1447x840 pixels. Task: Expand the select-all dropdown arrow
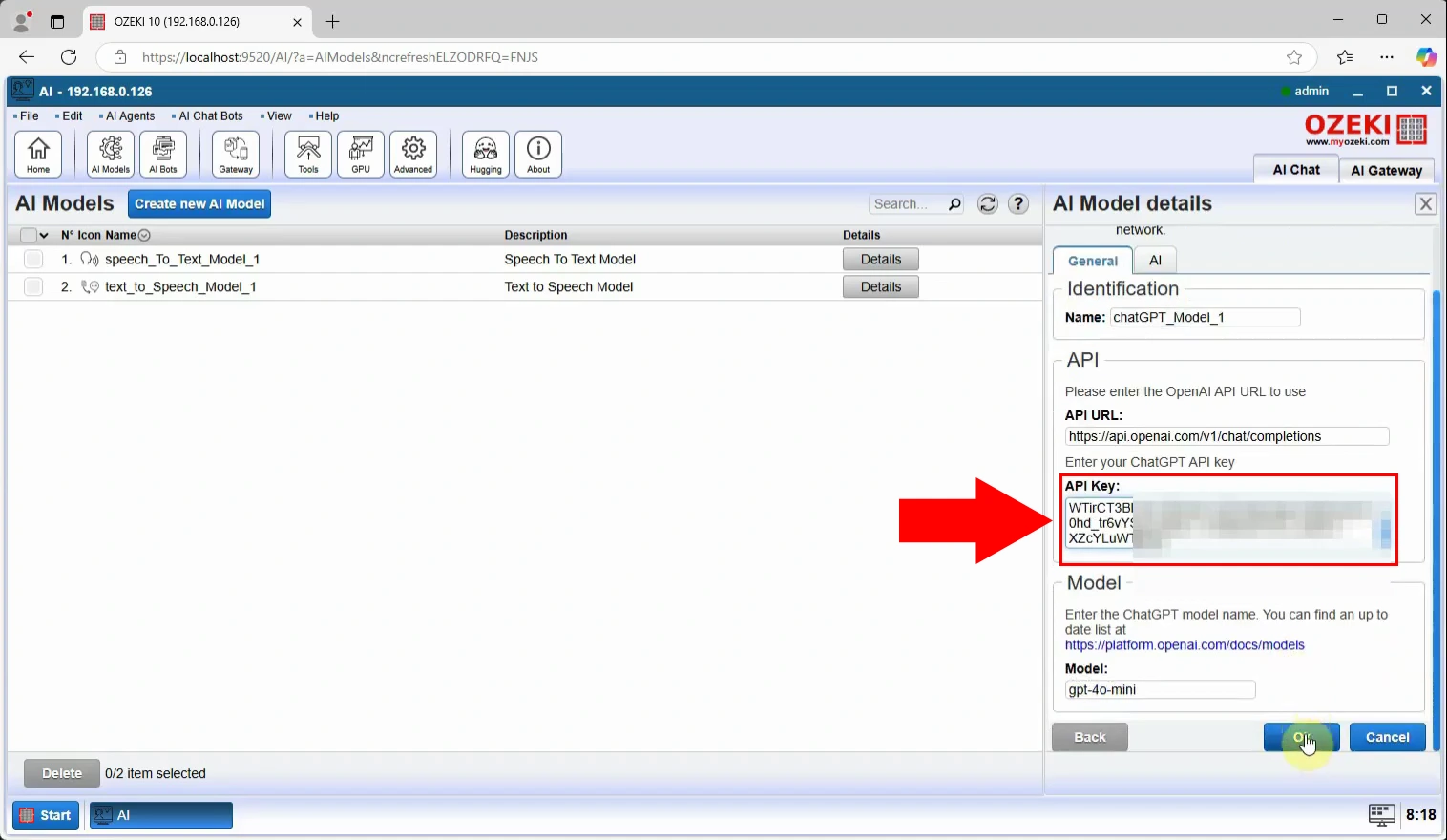(44, 235)
